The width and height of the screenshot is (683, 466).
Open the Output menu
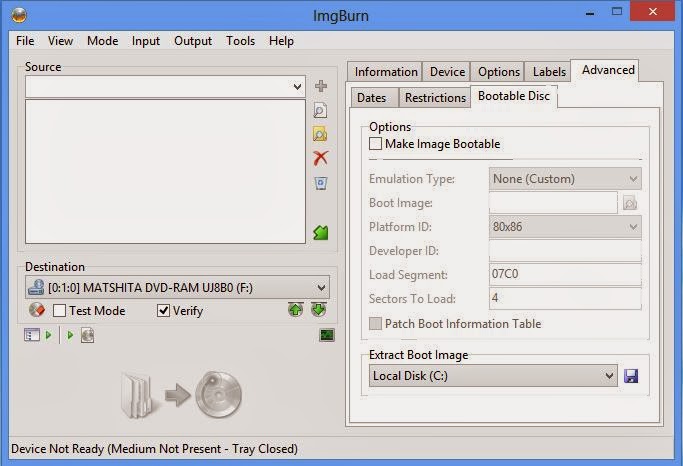(193, 41)
